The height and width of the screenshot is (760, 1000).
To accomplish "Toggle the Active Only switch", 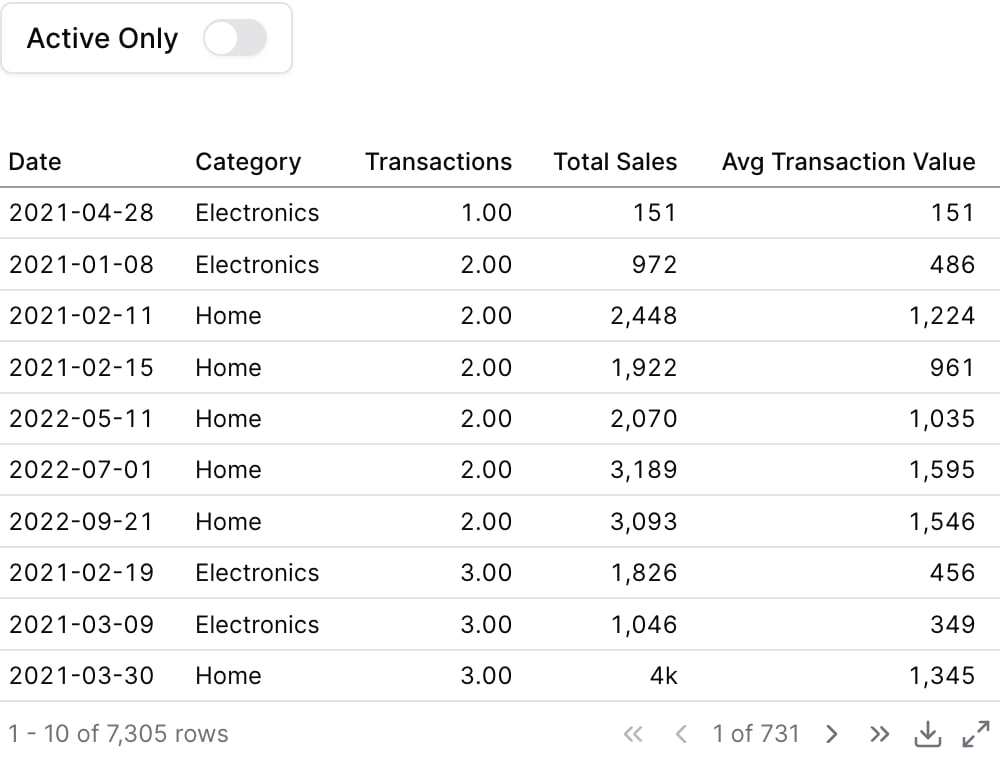I will click(x=235, y=38).
